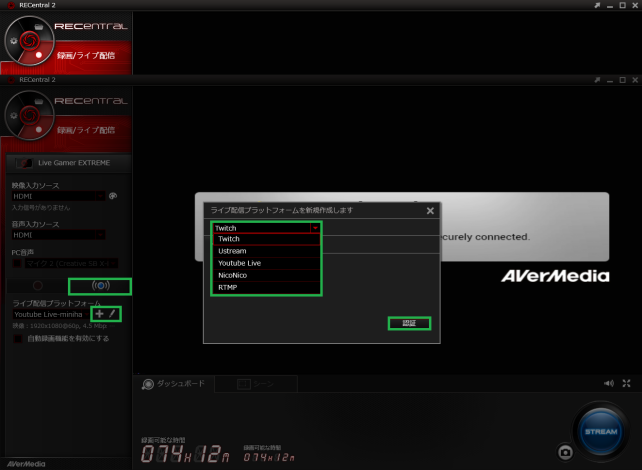Open the シーン tab
The height and width of the screenshot is (470, 642).
(256, 384)
